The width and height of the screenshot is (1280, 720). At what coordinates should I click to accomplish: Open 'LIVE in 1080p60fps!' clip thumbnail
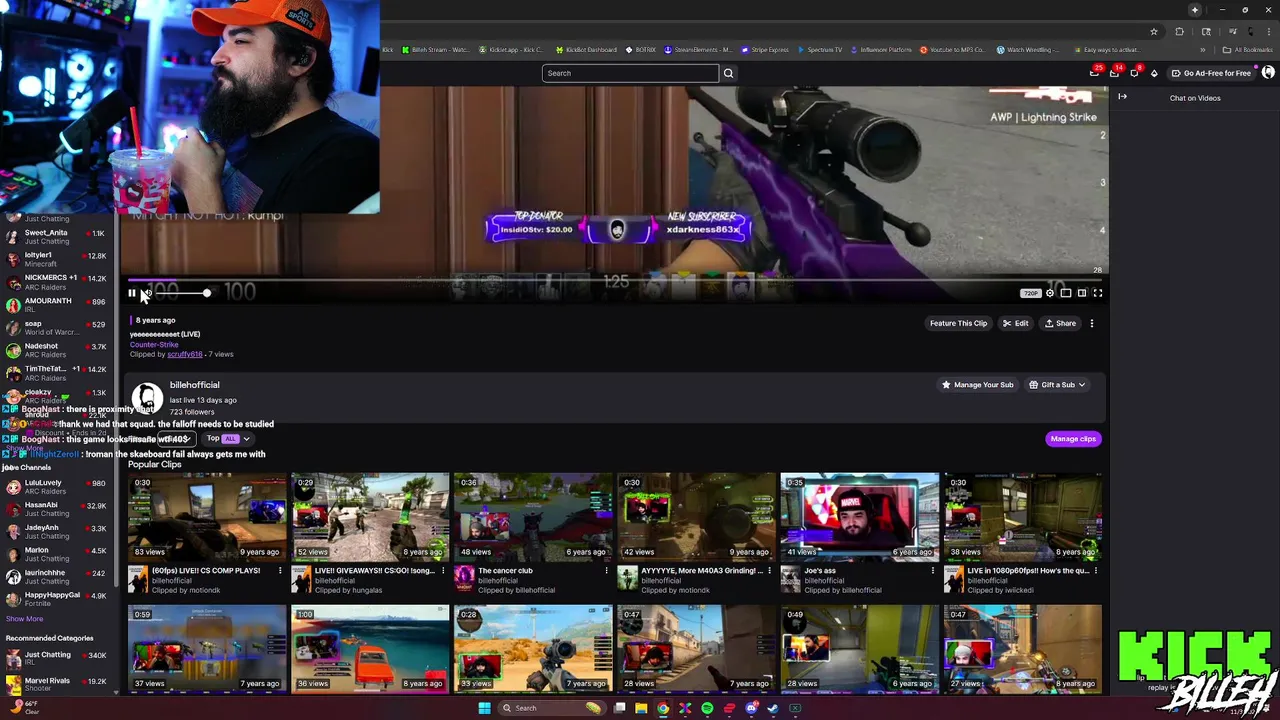[x=1022, y=517]
